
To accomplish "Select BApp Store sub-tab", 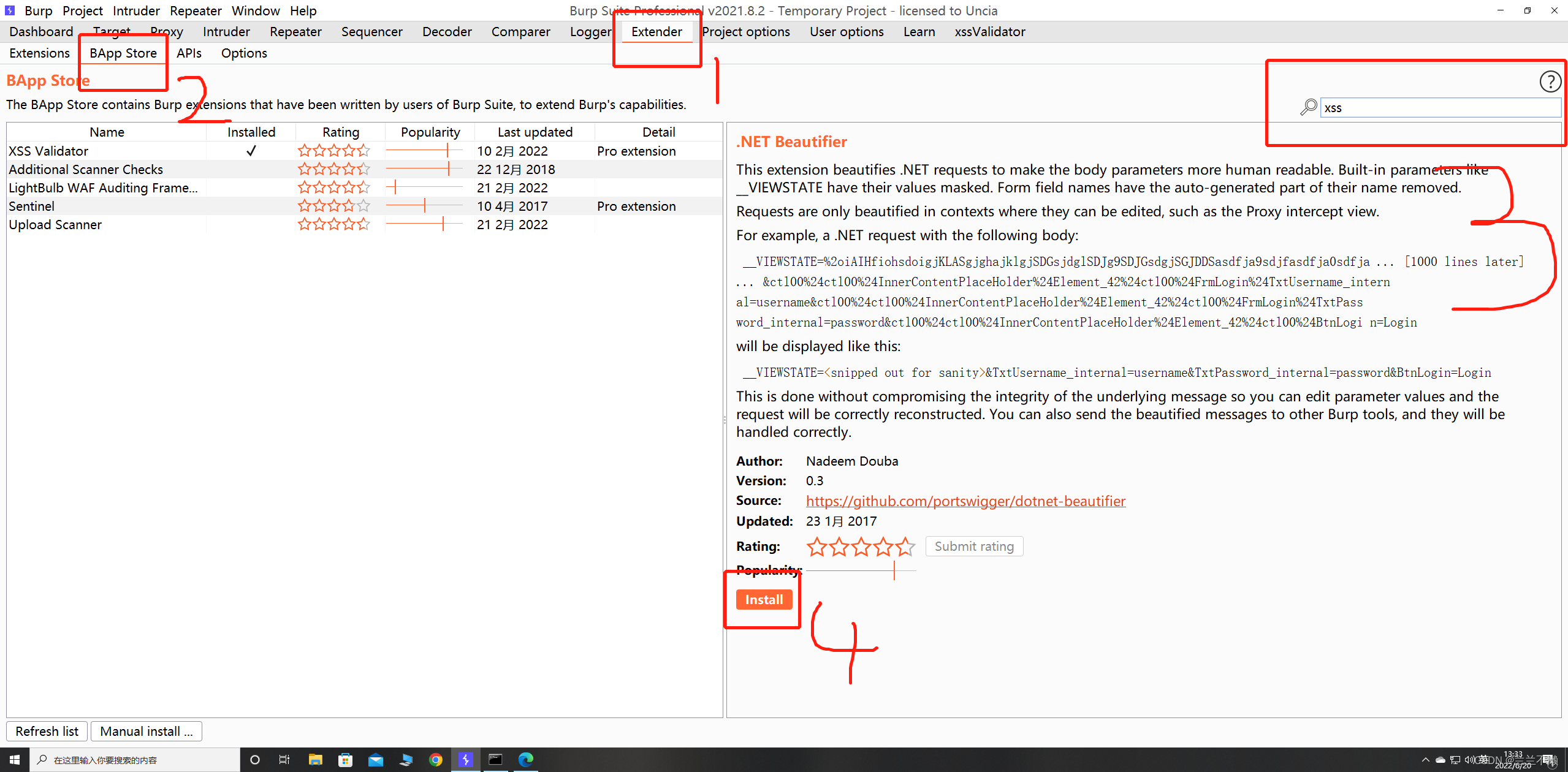I will pos(123,53).
